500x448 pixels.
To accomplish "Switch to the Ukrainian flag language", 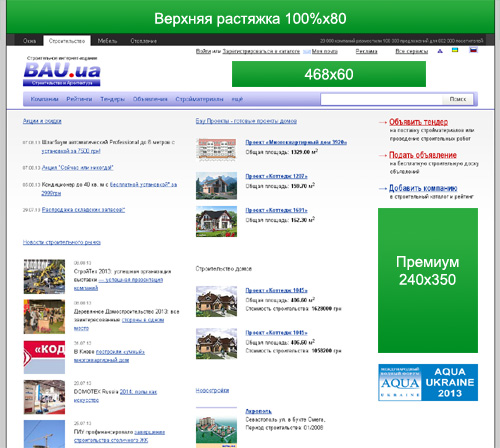I will [455, 50].
